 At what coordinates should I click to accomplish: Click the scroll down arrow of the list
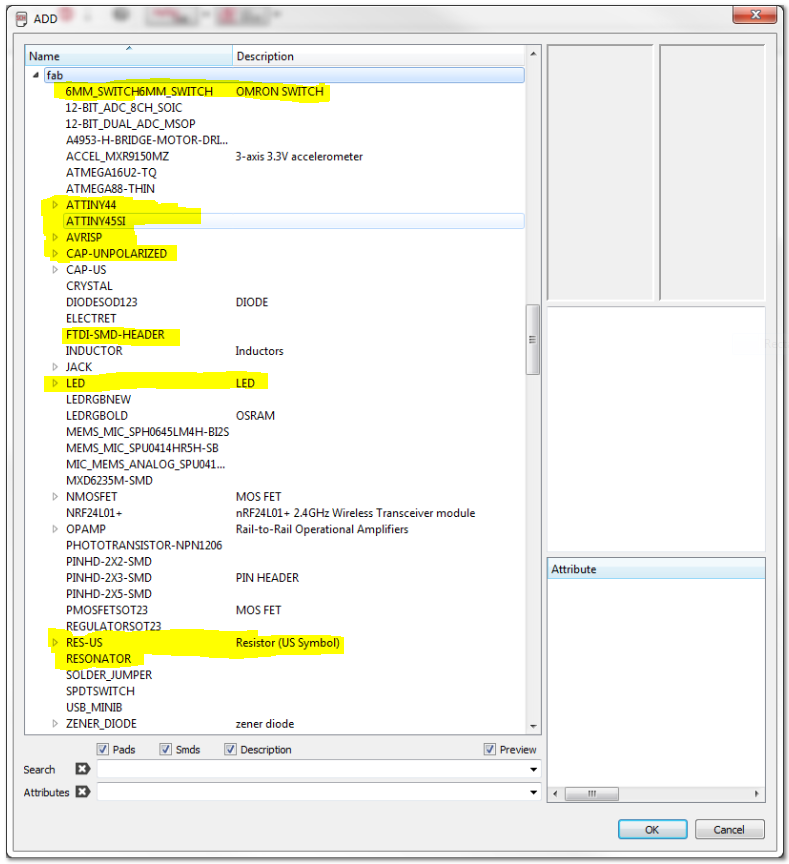pyautogui.click(x=533, y=726)
